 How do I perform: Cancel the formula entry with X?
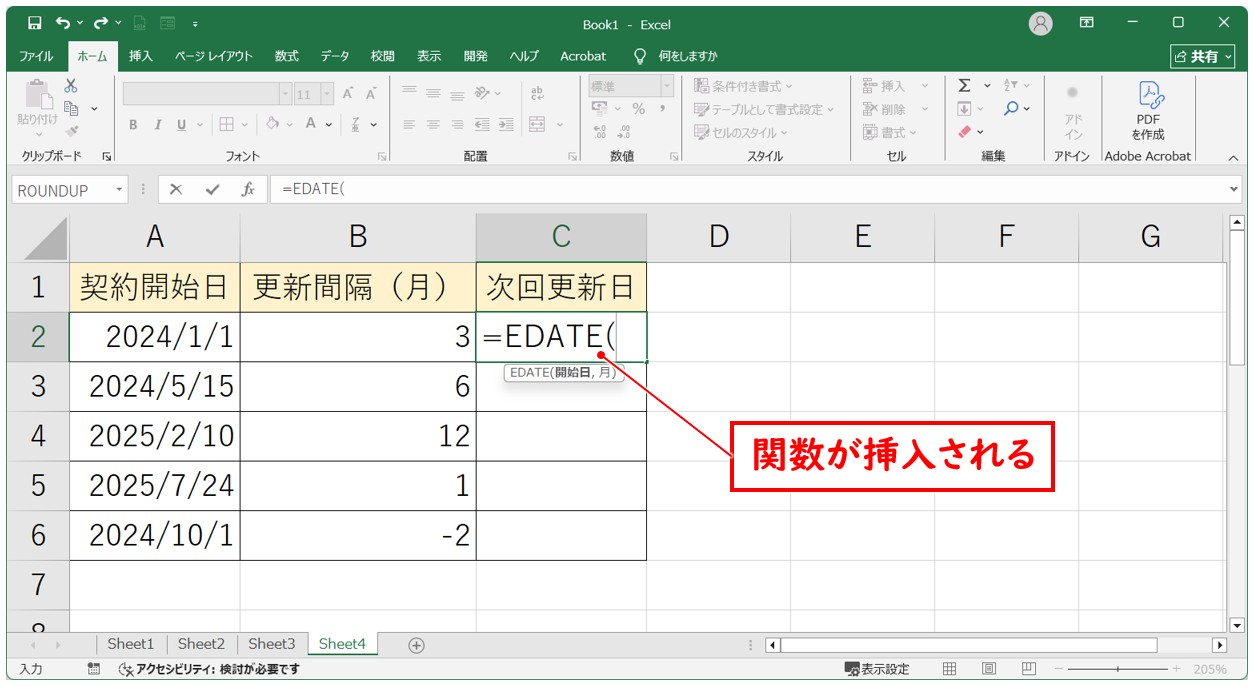(x=176, y=189)
